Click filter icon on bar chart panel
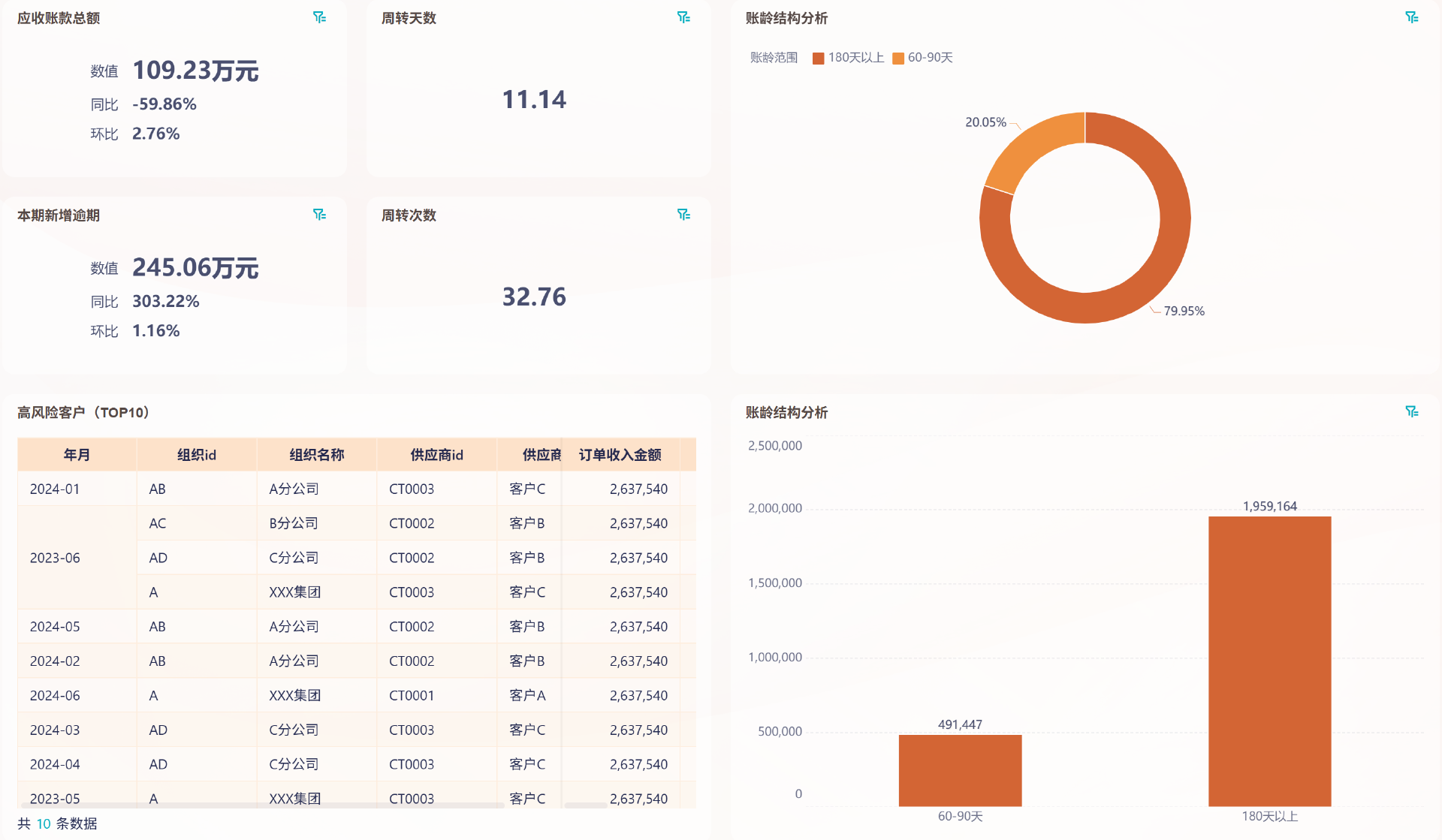Viewport: 1442px width, 840px height. pyautogui.click(x=1411, y=411)
